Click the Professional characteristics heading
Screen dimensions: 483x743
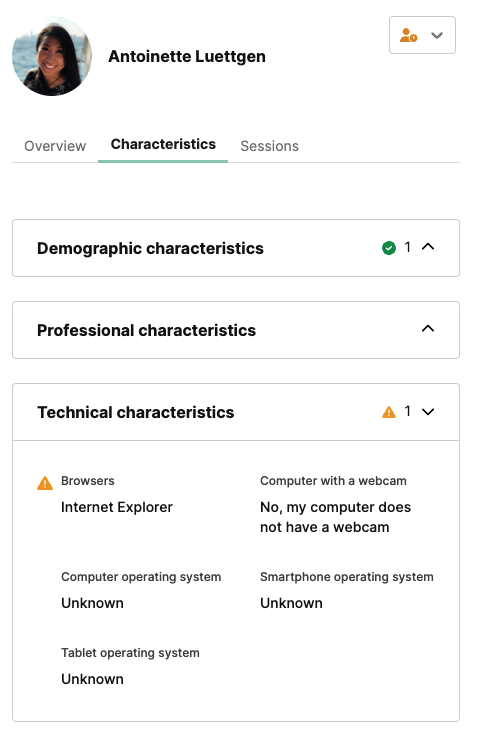(x=146, y=330)
